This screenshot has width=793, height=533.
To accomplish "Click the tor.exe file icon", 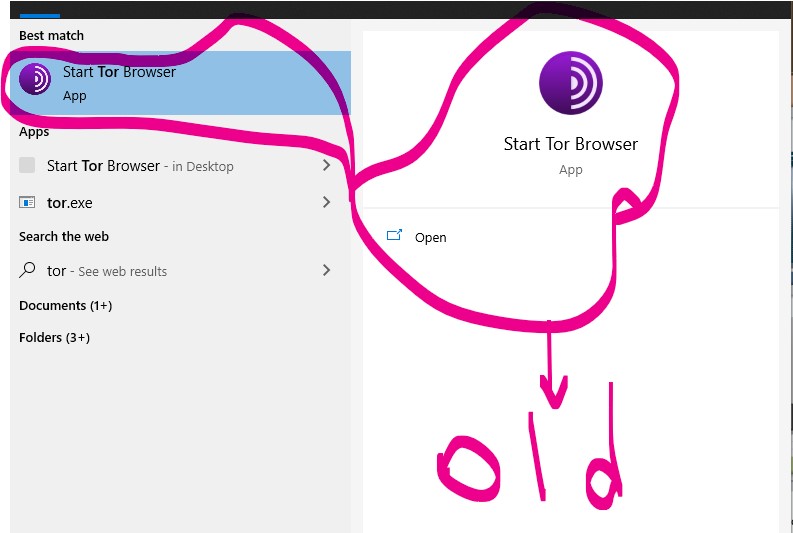I will (x=27, y=202).
